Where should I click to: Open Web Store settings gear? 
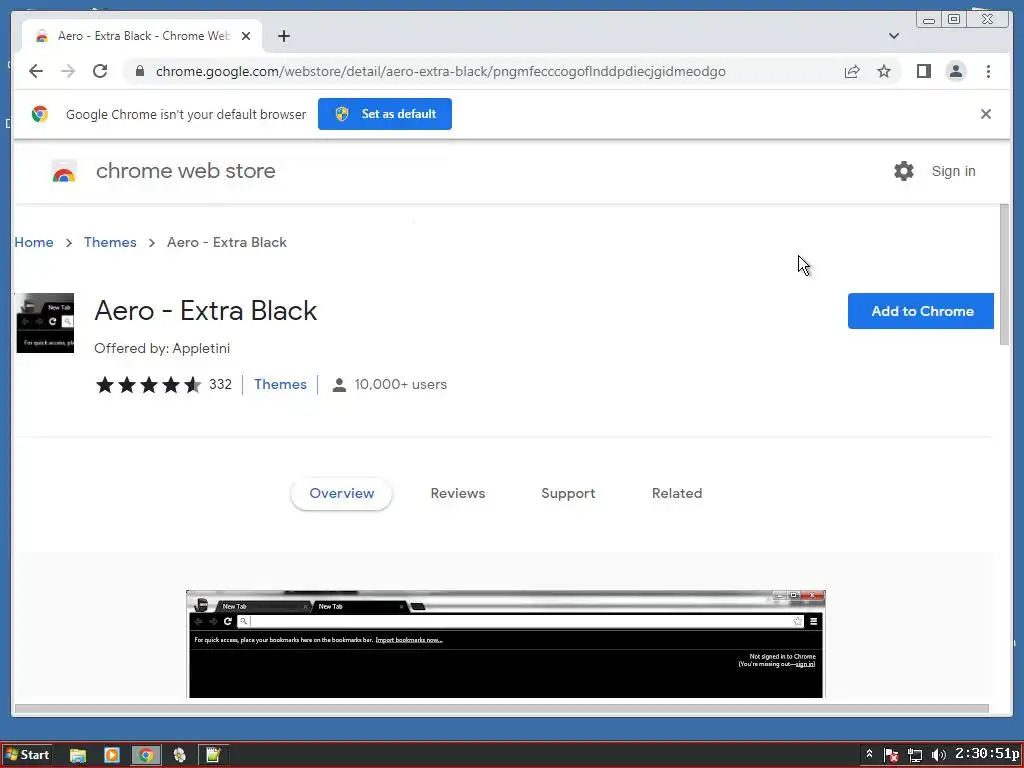coord(903,171)
